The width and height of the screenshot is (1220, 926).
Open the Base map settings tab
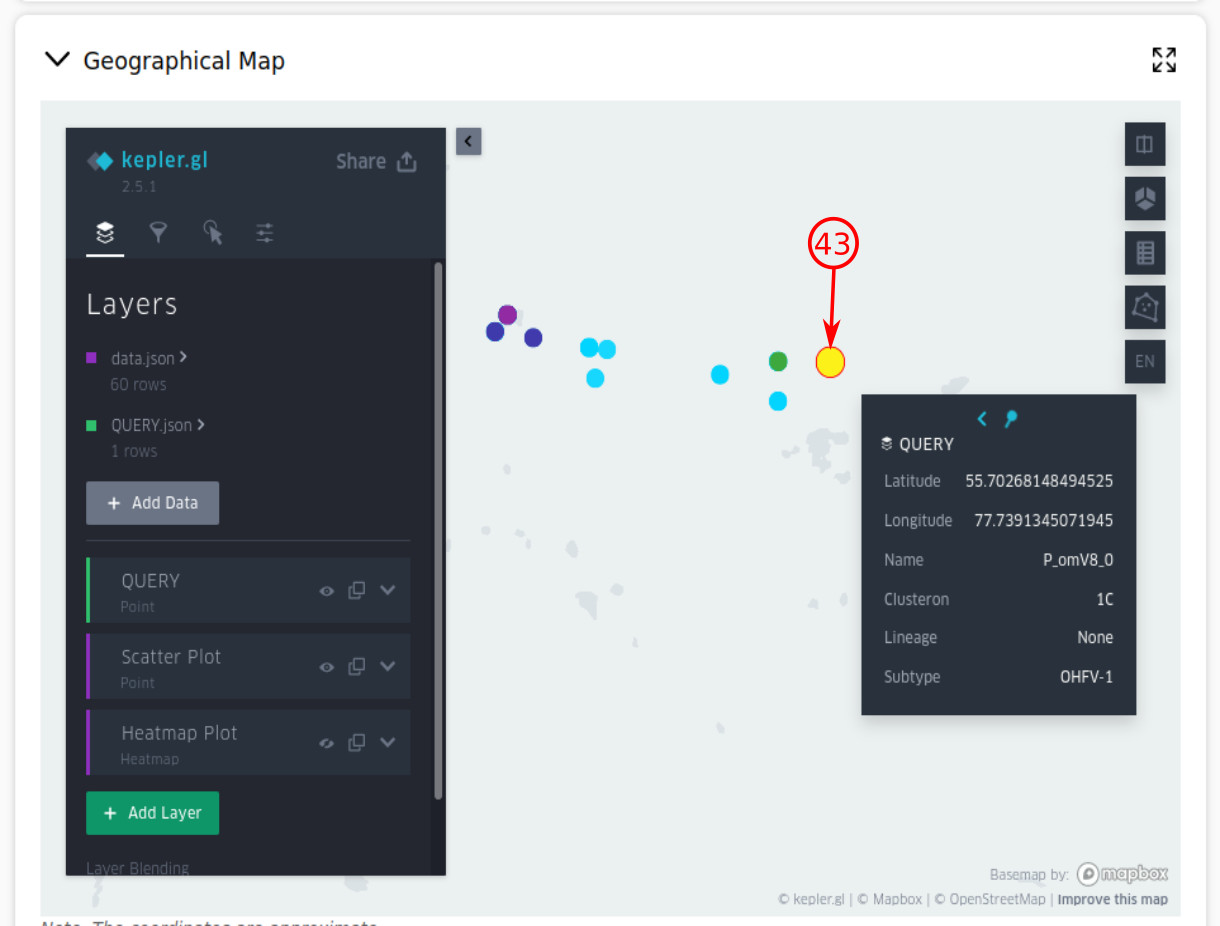(264, 233)
